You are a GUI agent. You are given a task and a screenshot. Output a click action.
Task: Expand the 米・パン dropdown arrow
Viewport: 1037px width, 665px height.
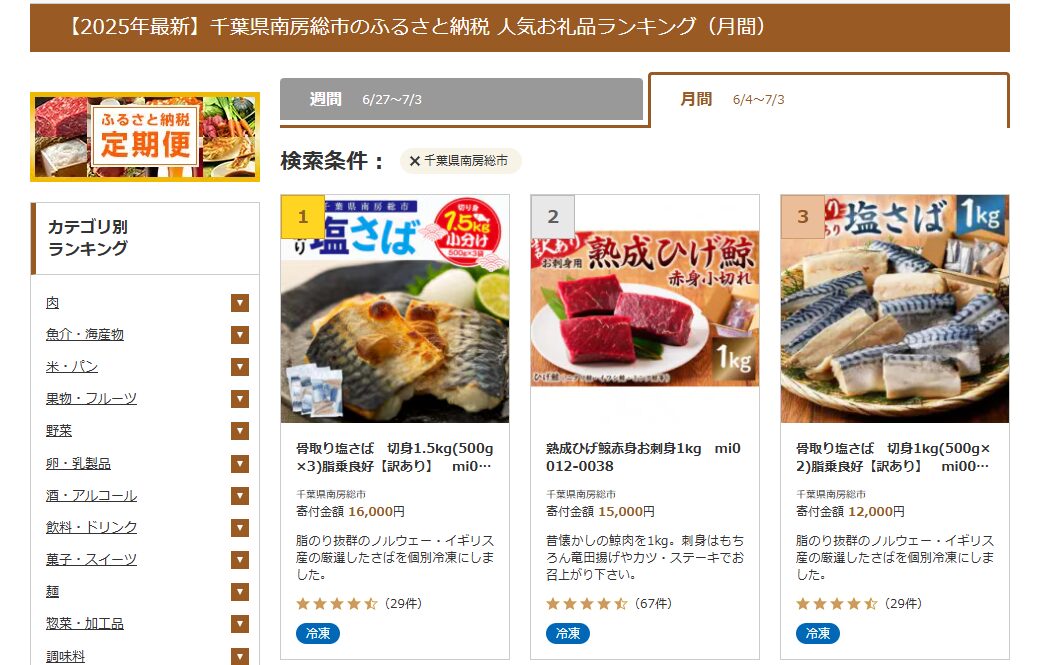pos(240,367)
